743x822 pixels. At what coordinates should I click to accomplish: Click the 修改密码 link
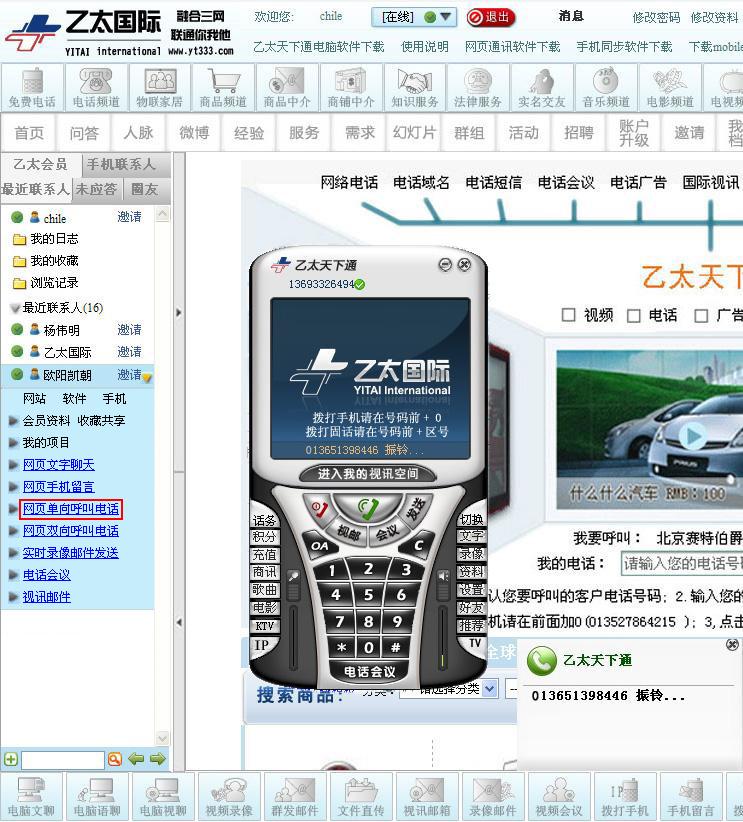(656, 18)
